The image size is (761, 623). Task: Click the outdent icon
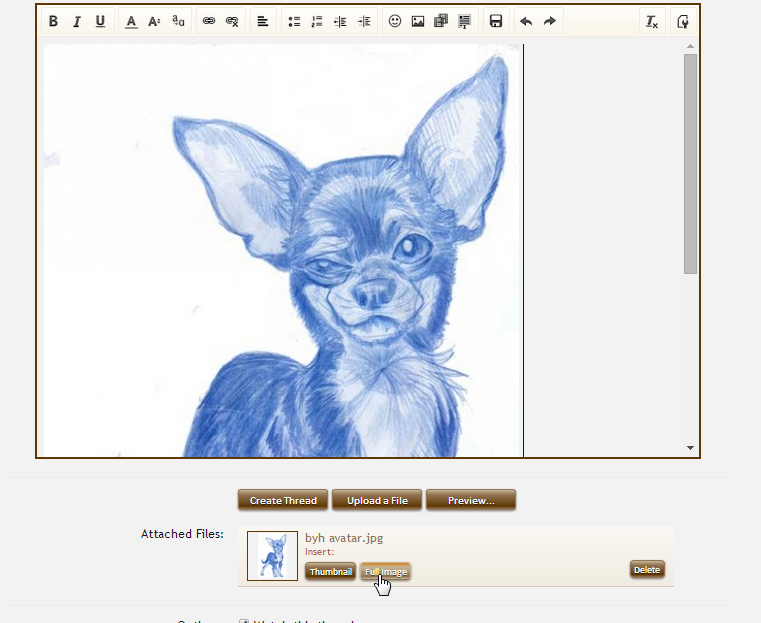click(x=340, y=21)
